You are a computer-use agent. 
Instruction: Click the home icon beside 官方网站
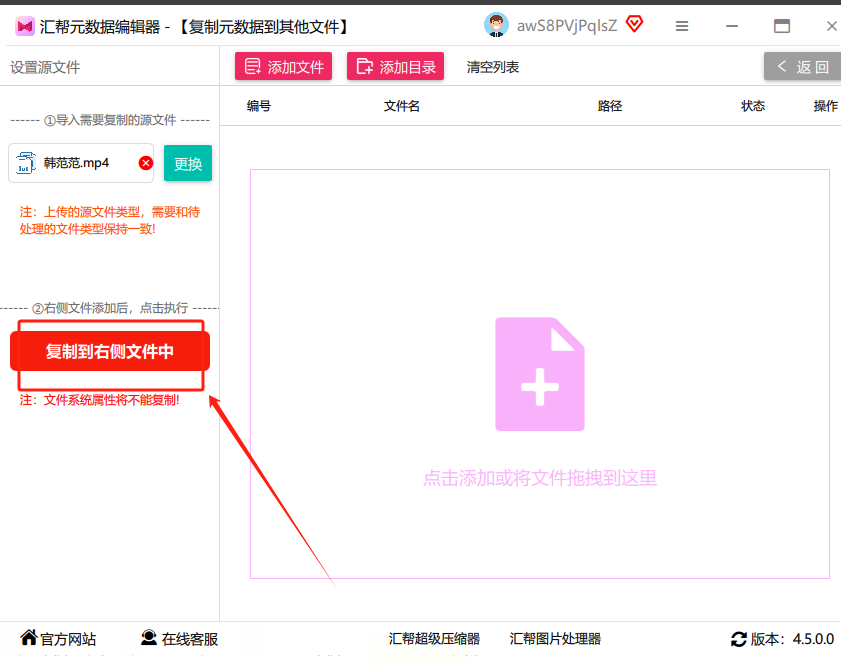click(x=29, y=637)
